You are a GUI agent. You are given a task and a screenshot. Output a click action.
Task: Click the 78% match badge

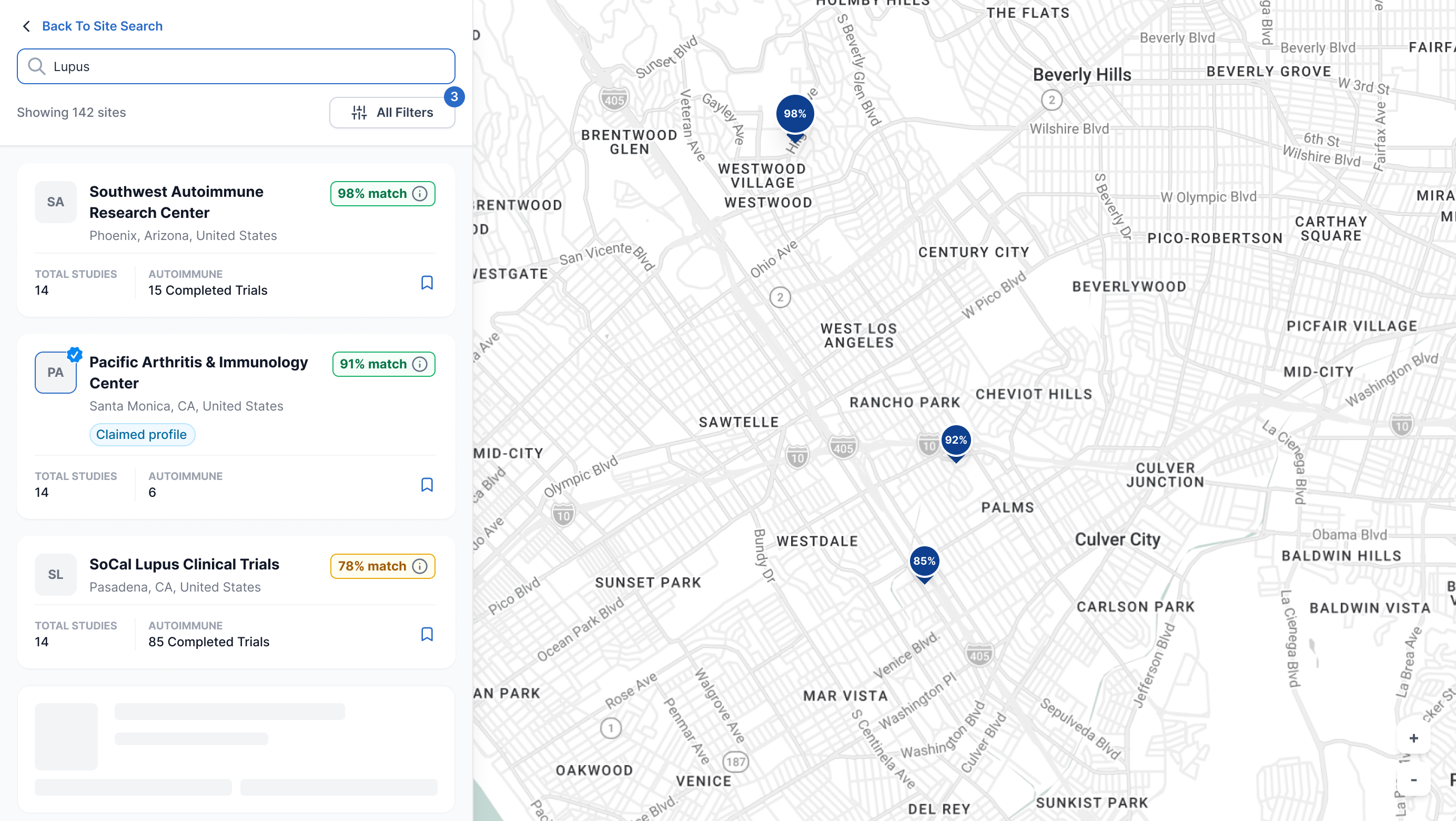point(382,566)
